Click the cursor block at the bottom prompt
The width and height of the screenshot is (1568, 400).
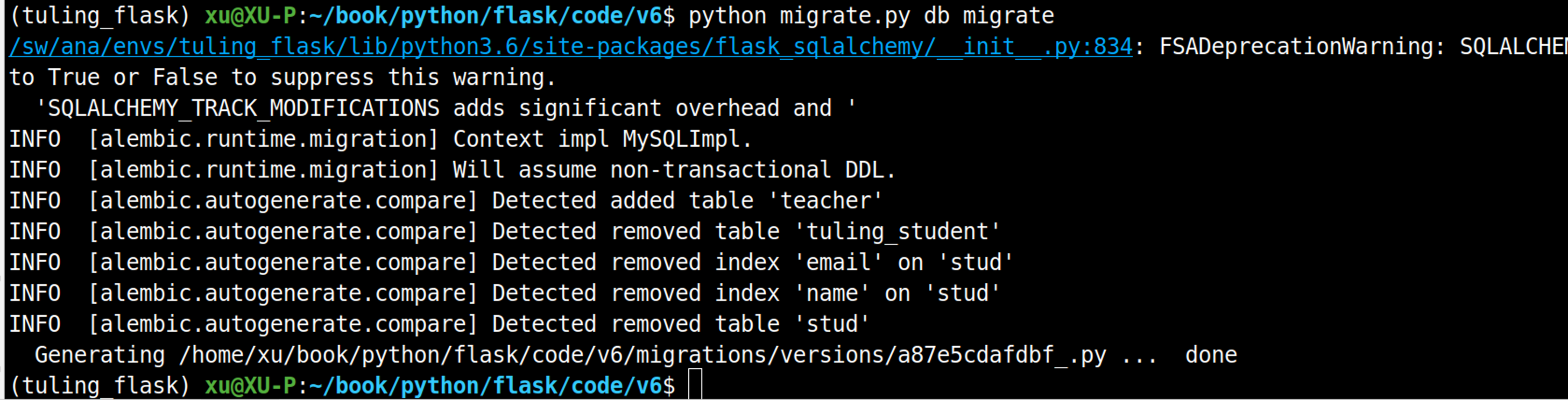click(x=695, y=384)
